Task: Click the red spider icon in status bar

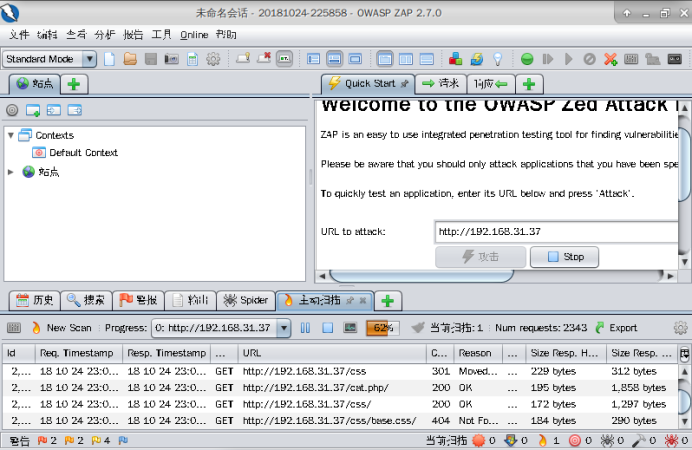Action: (671, 440)
